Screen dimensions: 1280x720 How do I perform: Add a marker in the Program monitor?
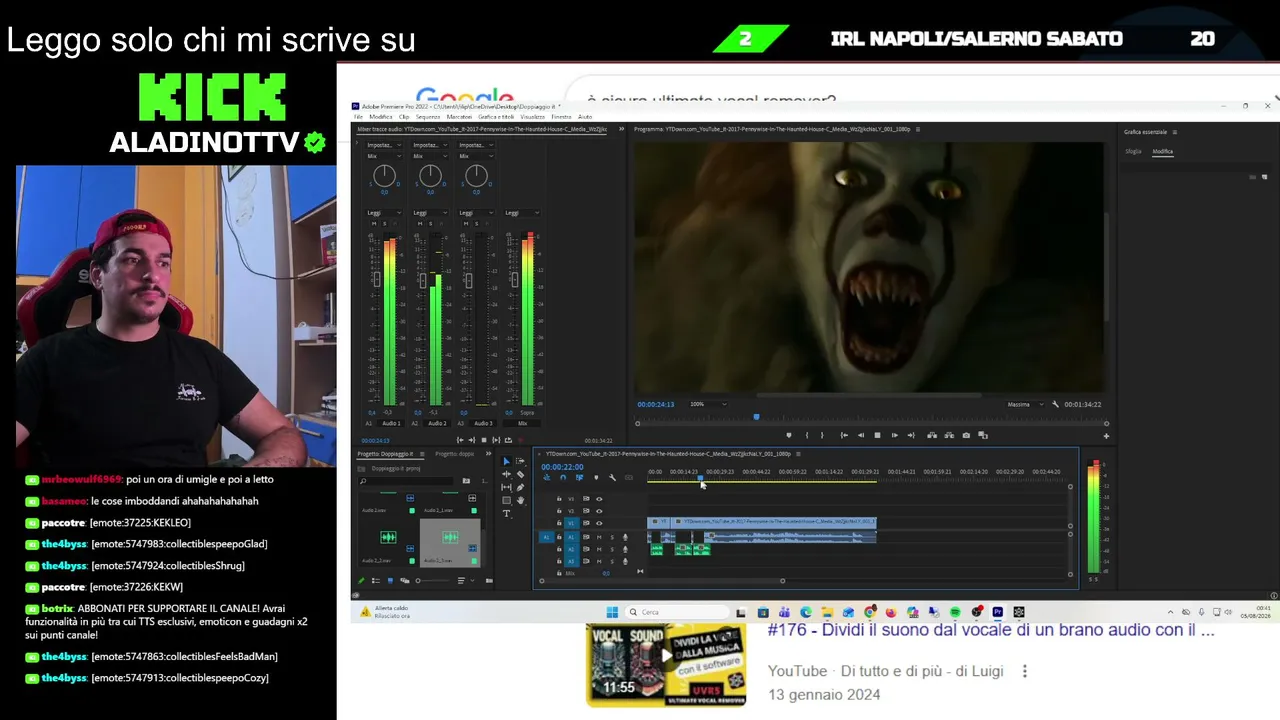point(789,435)
